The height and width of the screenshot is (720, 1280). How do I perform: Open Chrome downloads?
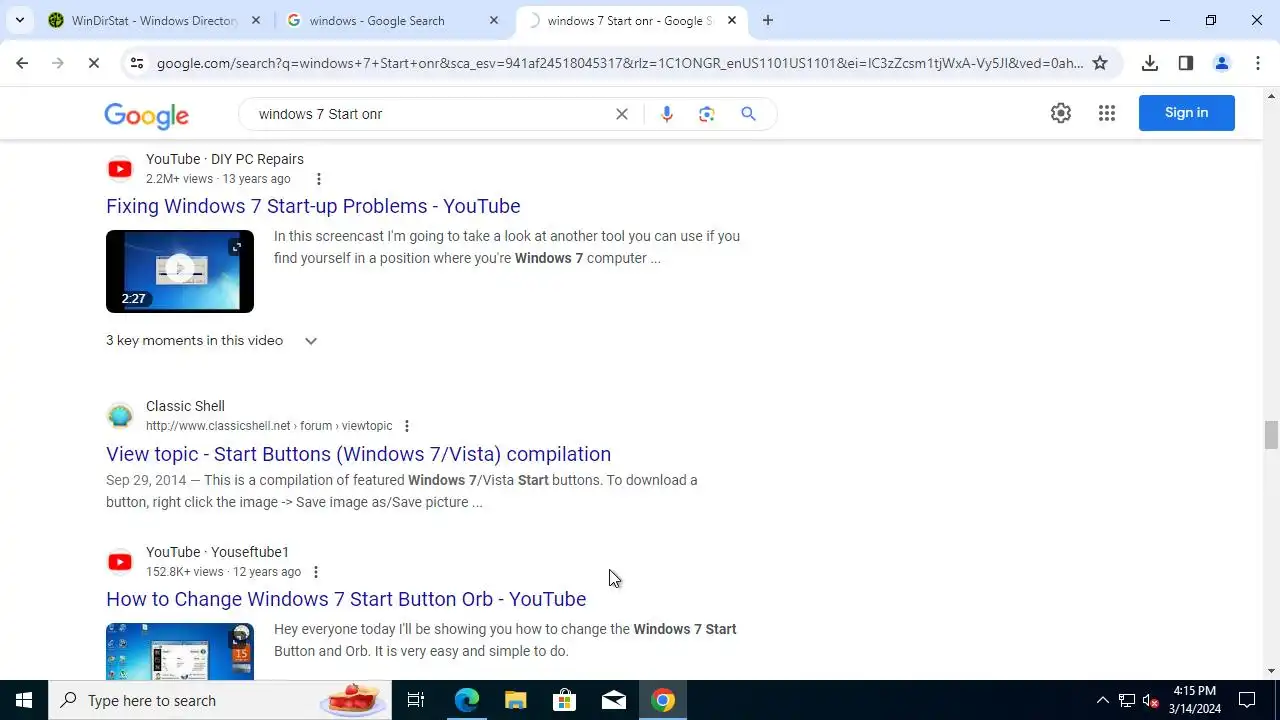1150,63
